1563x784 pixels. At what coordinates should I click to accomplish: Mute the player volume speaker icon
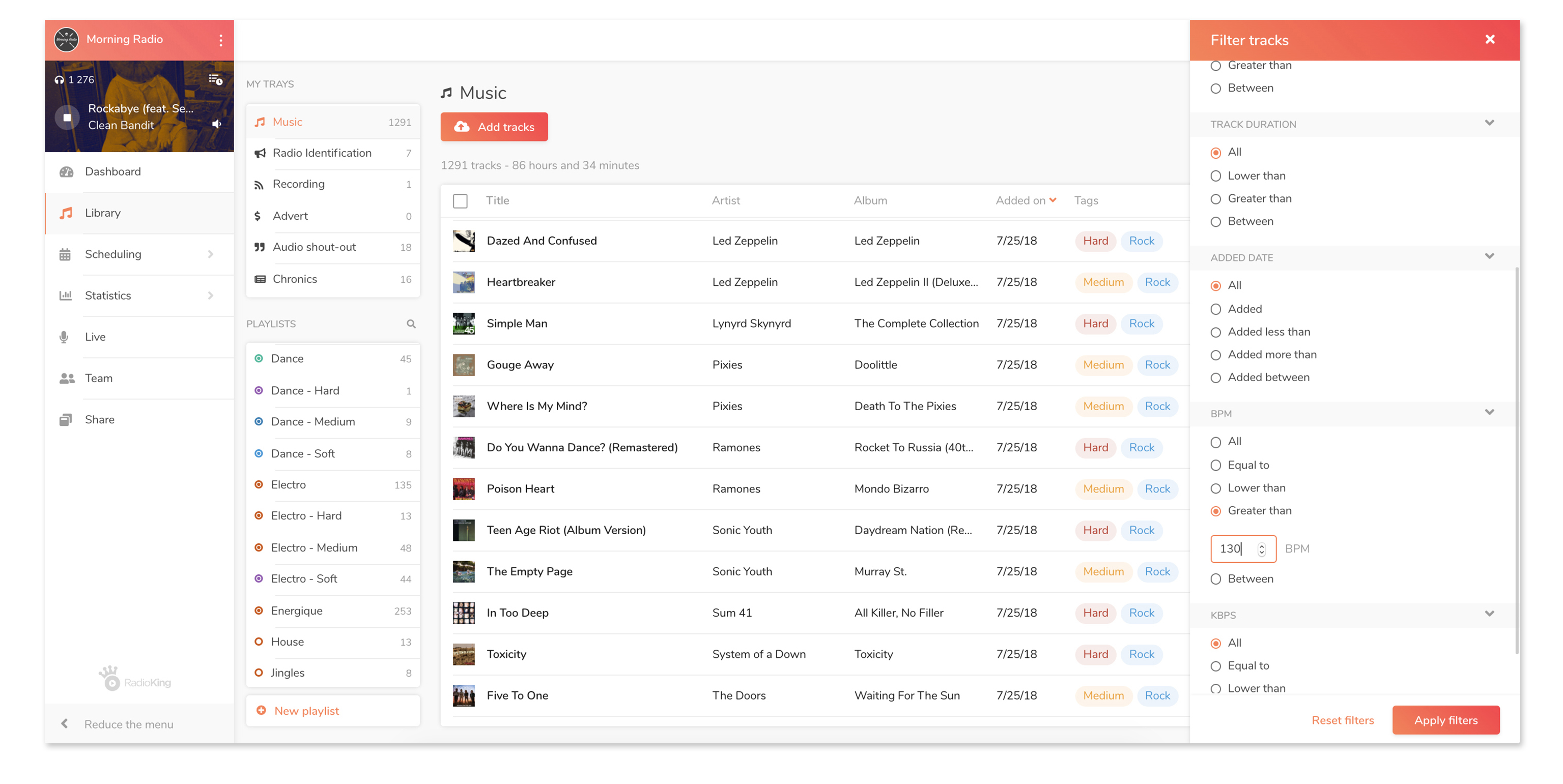pyautogui.click(x=217, y=124)
